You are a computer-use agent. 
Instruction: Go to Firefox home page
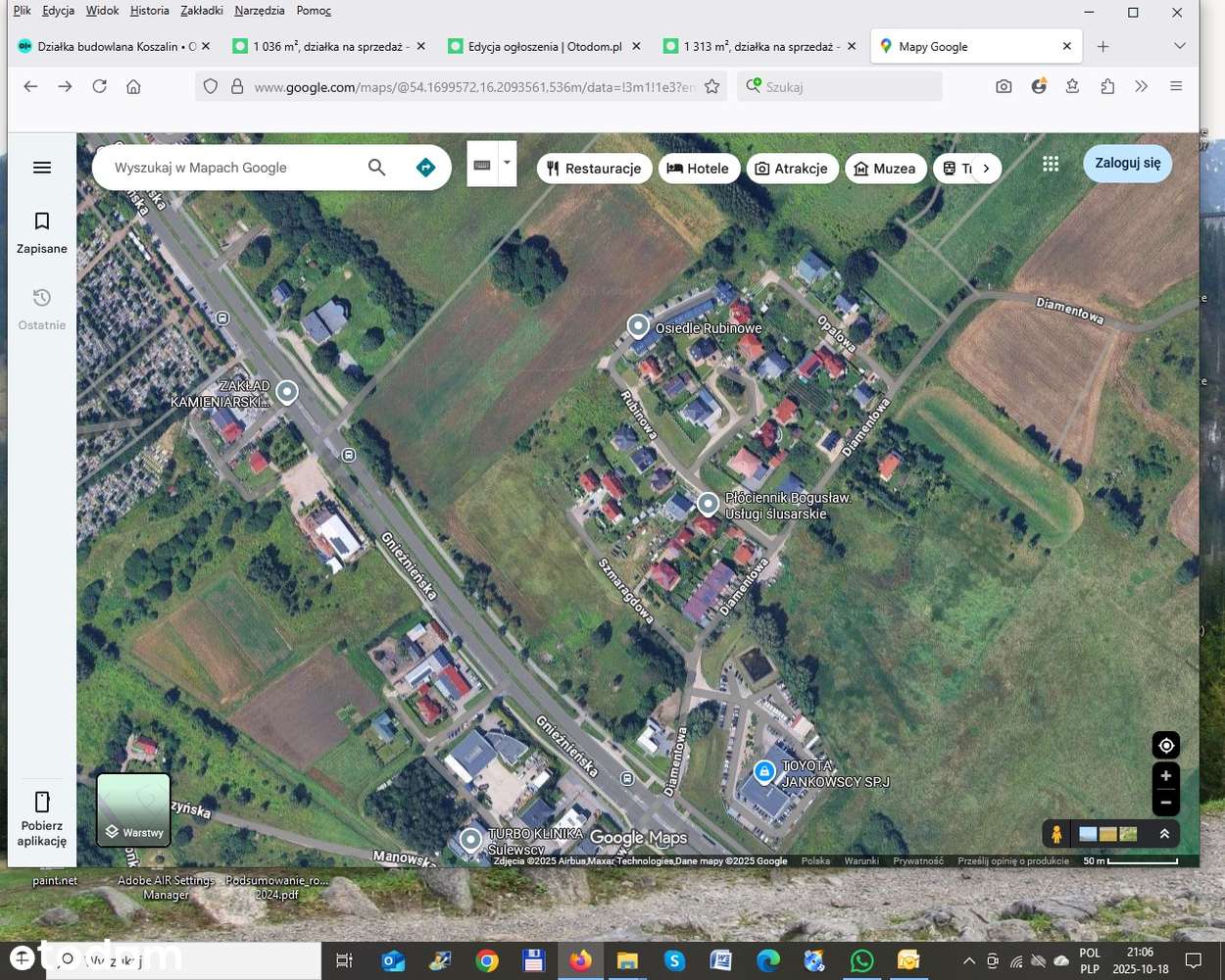(133, 86)
